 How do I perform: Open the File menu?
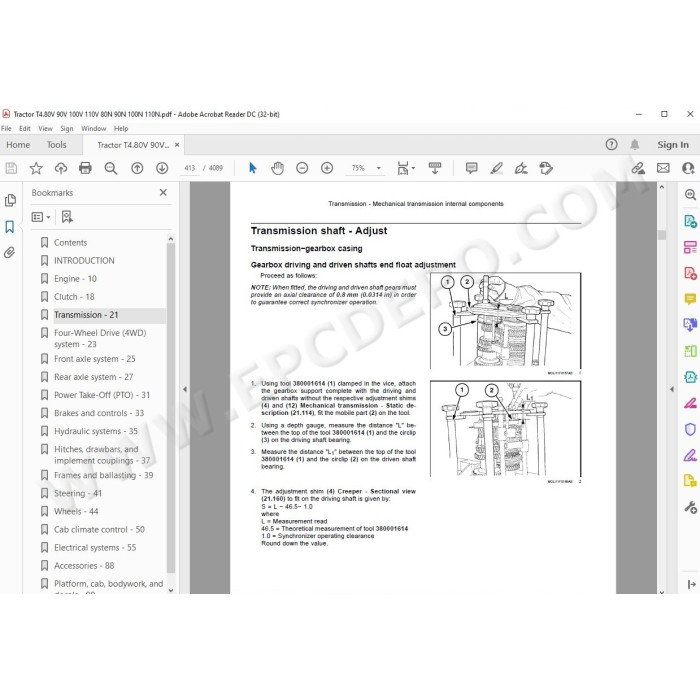(6, 129)
